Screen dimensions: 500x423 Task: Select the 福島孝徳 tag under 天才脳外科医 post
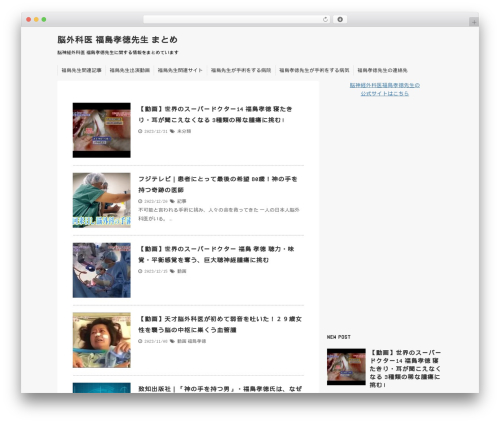coord(197,341)
